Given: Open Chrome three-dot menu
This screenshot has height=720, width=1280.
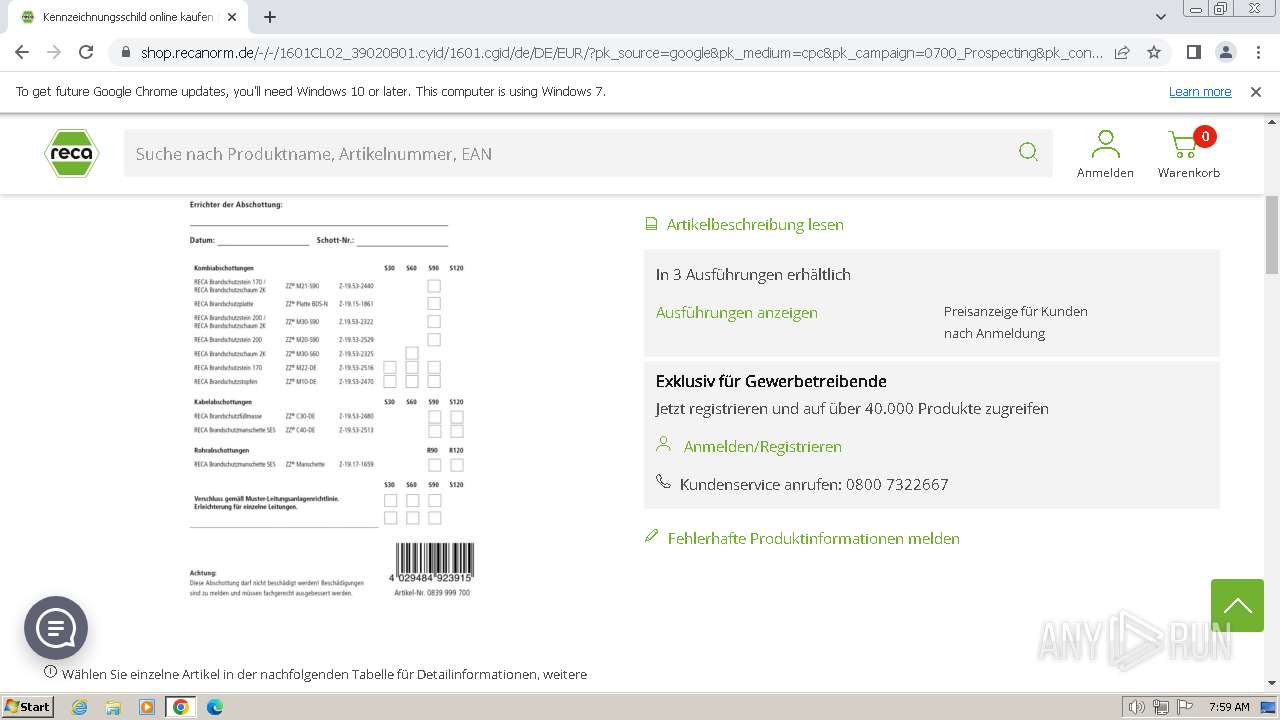Looking at the screenshot, I should pyautogui.click(x=1257, y=52).
